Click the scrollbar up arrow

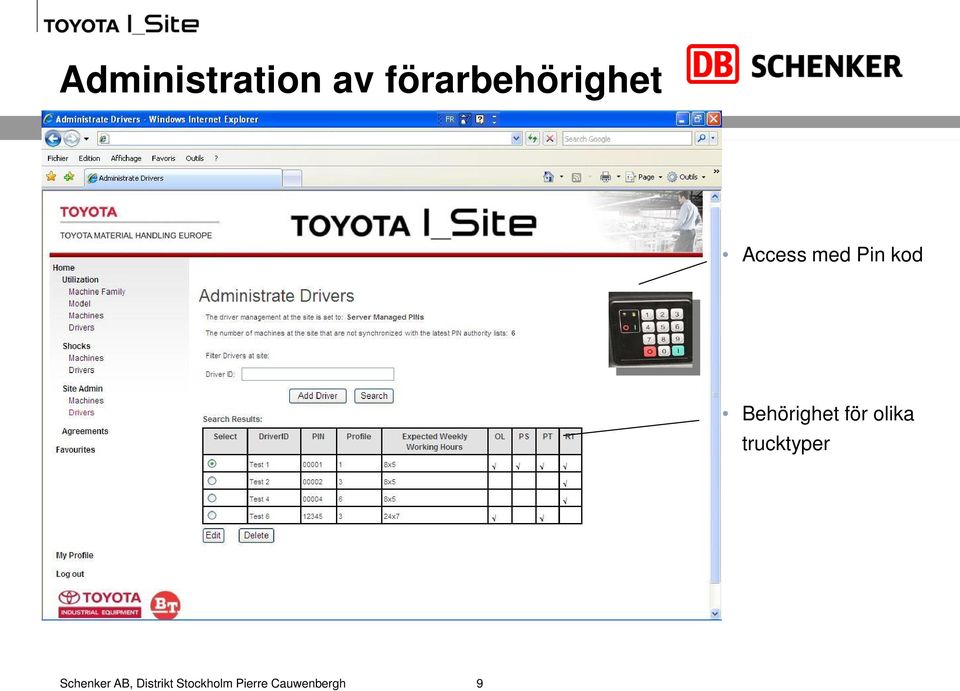coord(715,197)
